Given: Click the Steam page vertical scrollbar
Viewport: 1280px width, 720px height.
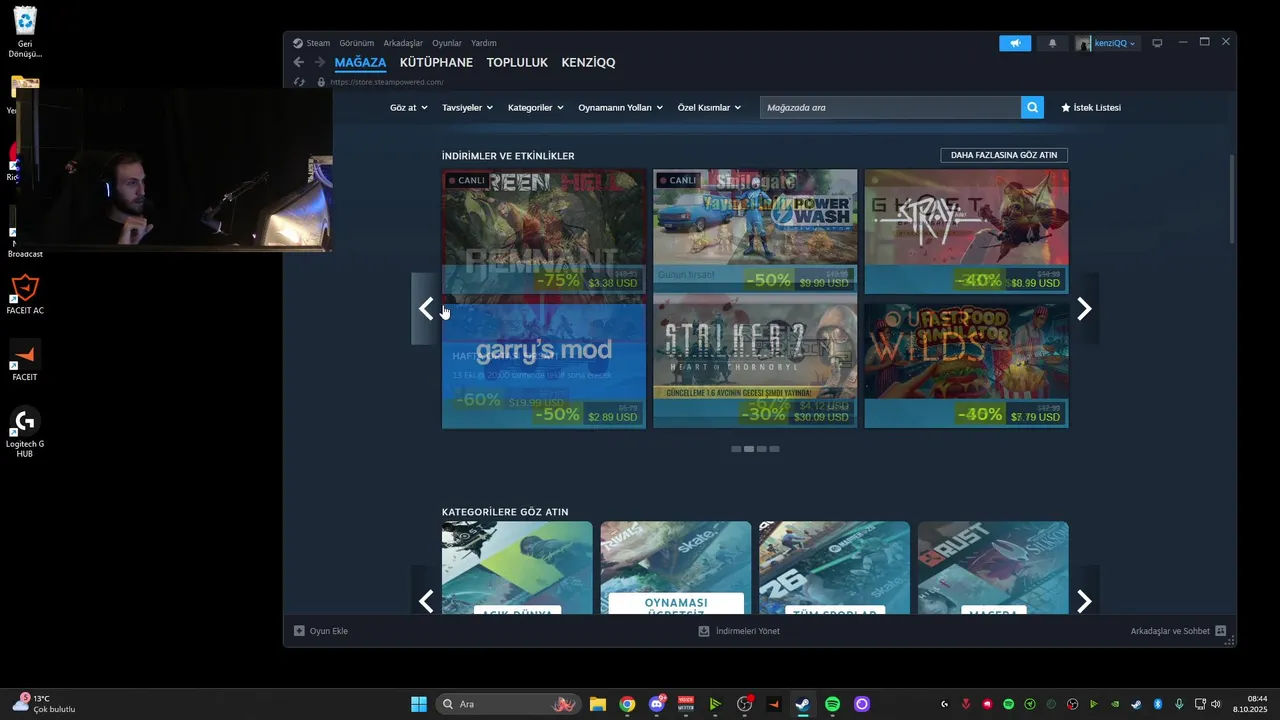Looking at the screenshot, I should coord(1232,200).
